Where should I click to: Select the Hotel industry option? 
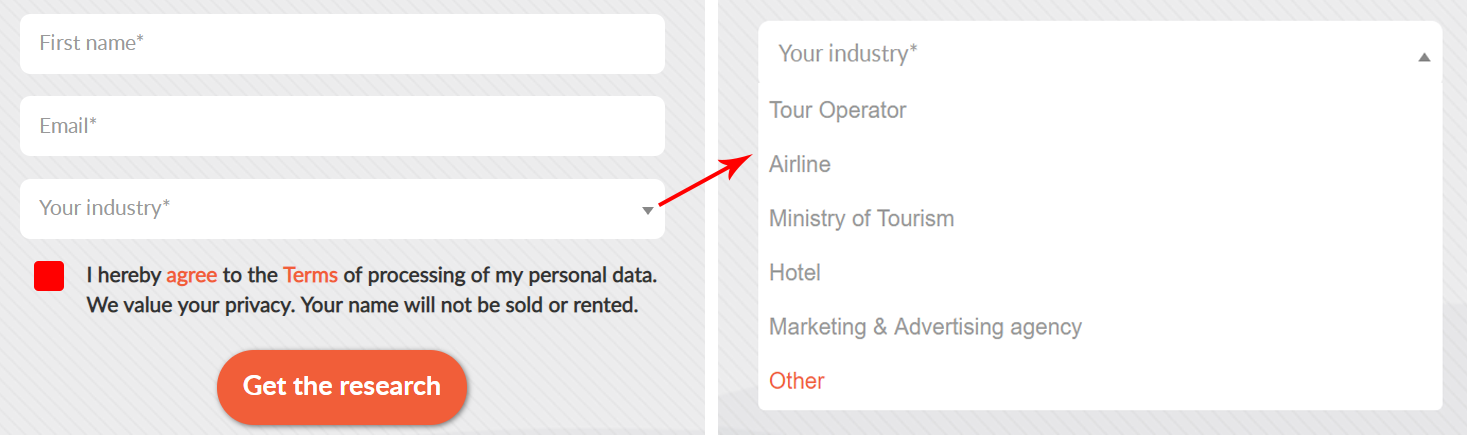pos(795,272)
